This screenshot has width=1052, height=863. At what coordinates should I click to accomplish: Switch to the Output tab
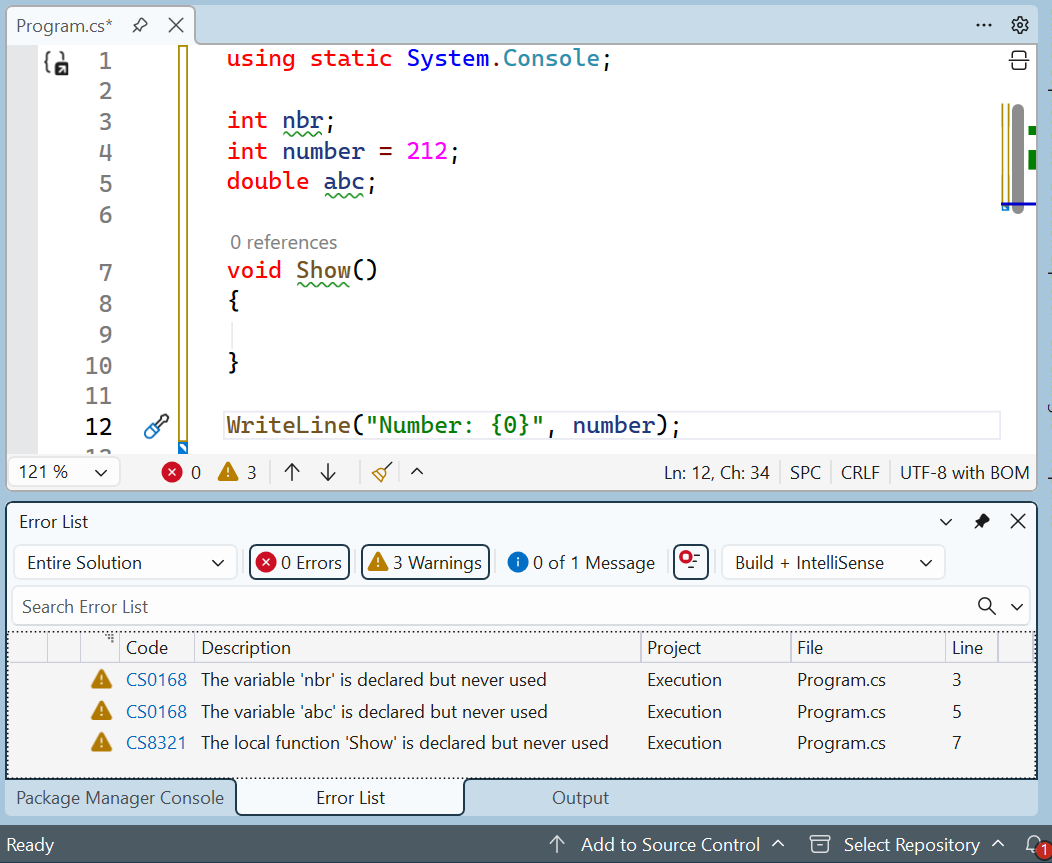click(580, 798)
